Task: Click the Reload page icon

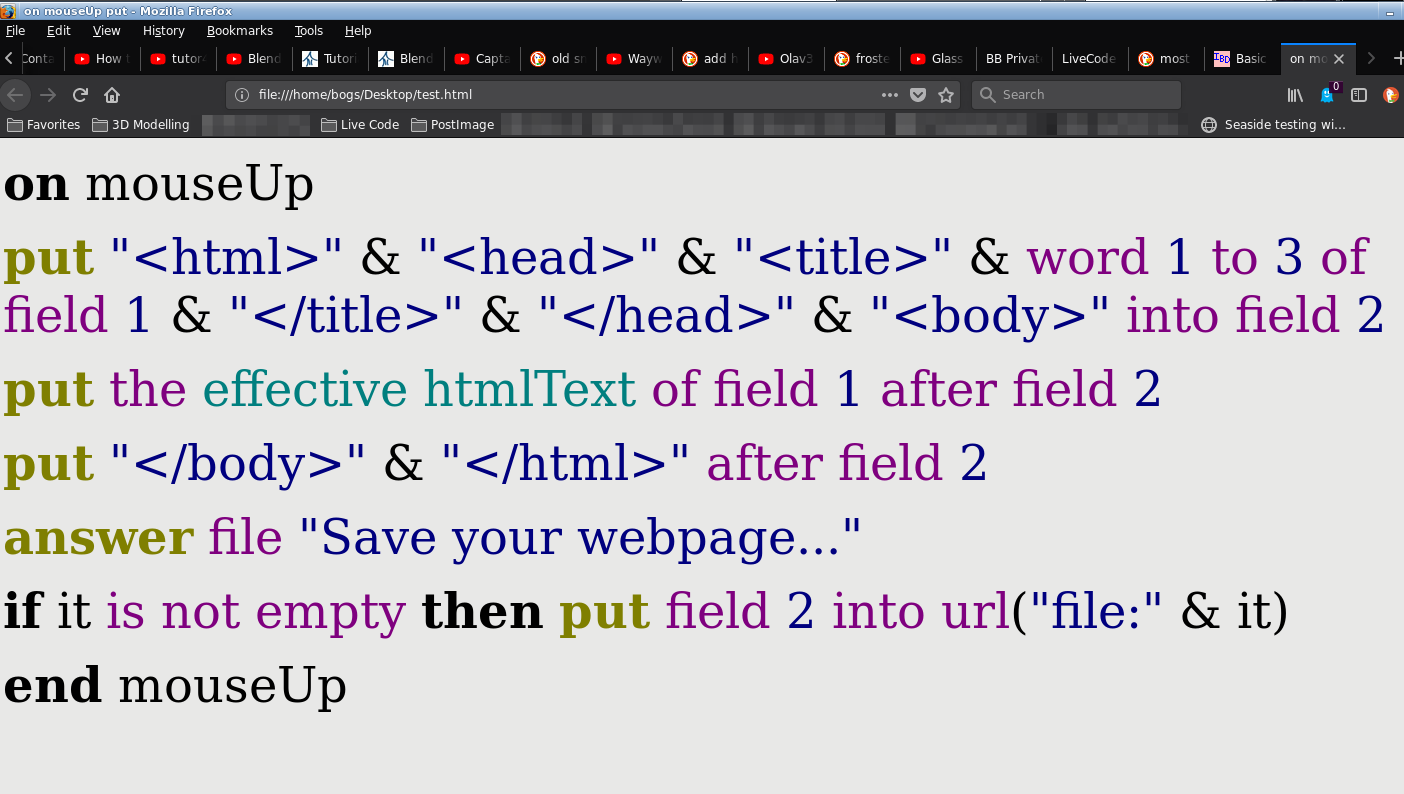Action: tap(81, 95)
